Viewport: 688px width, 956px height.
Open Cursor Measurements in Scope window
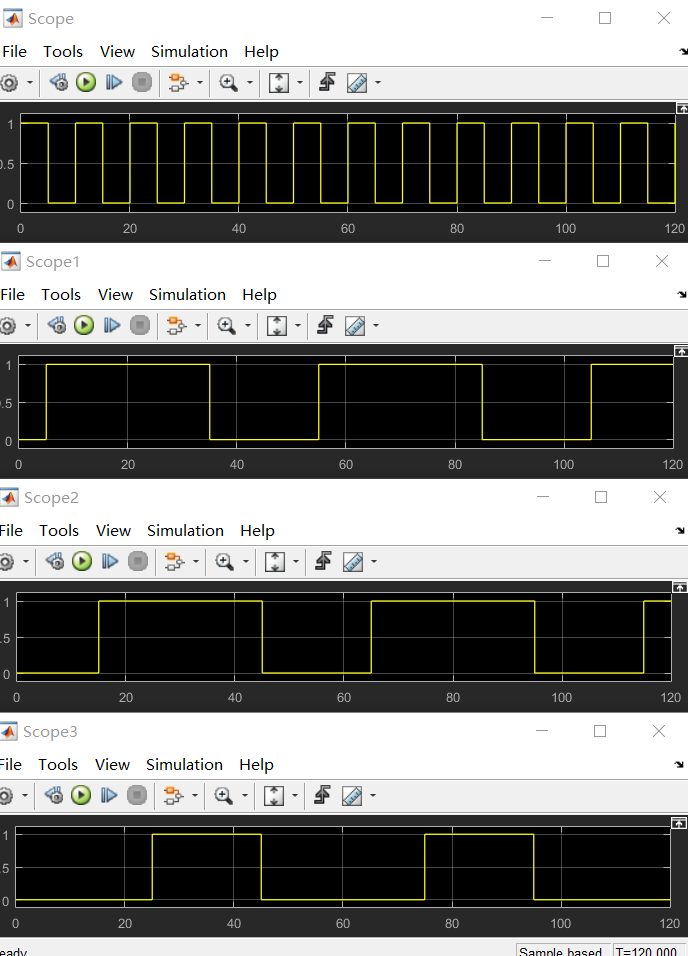[357, 82]
